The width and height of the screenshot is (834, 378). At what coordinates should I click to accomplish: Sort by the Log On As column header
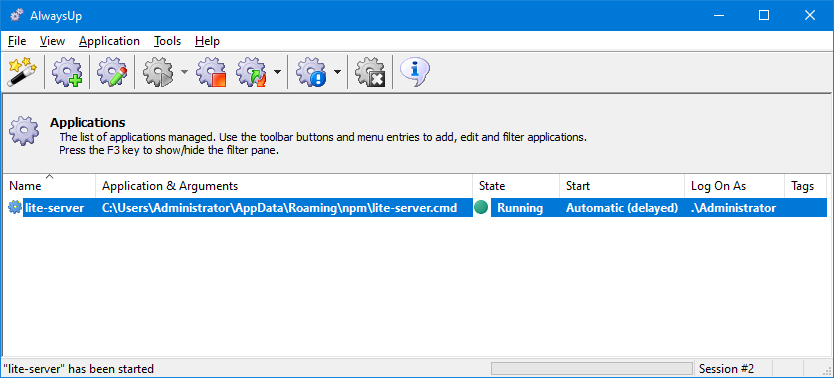[735, 186]
